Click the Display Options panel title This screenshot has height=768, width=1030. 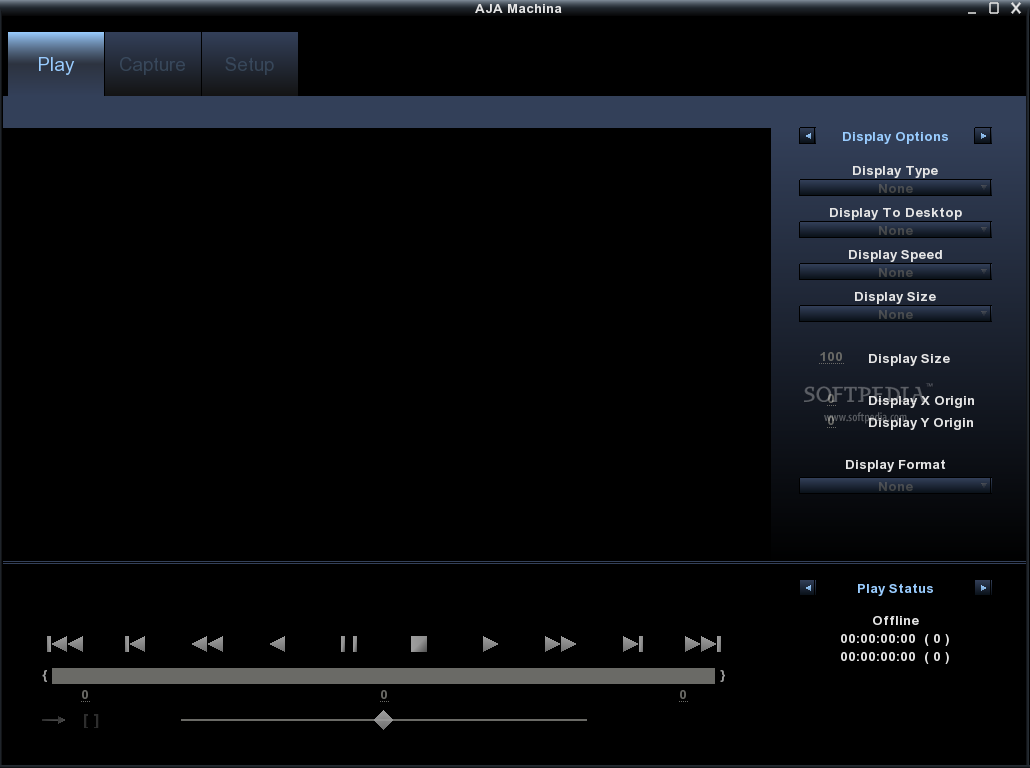(895, 137)
